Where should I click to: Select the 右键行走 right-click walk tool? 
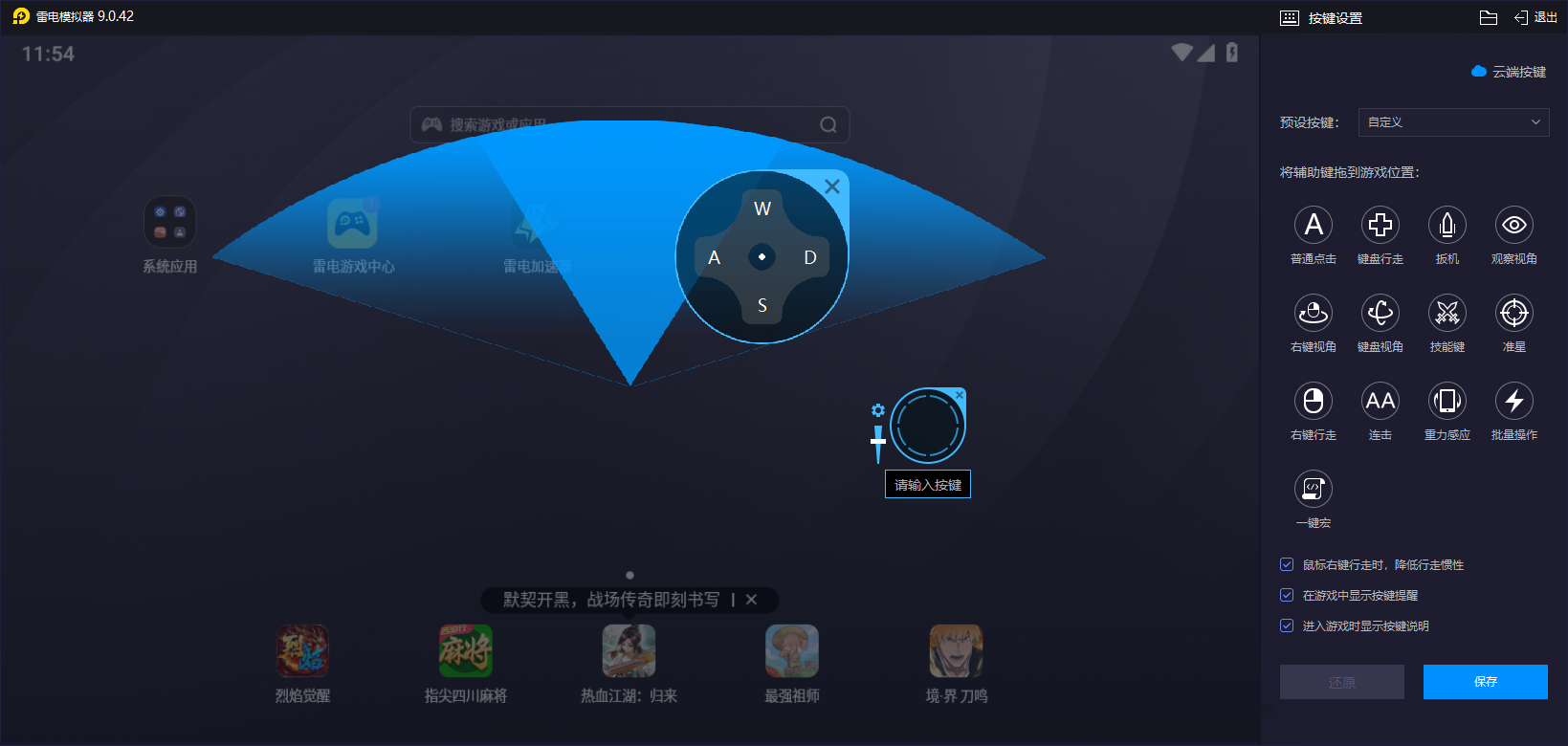tap(1314, 401)
